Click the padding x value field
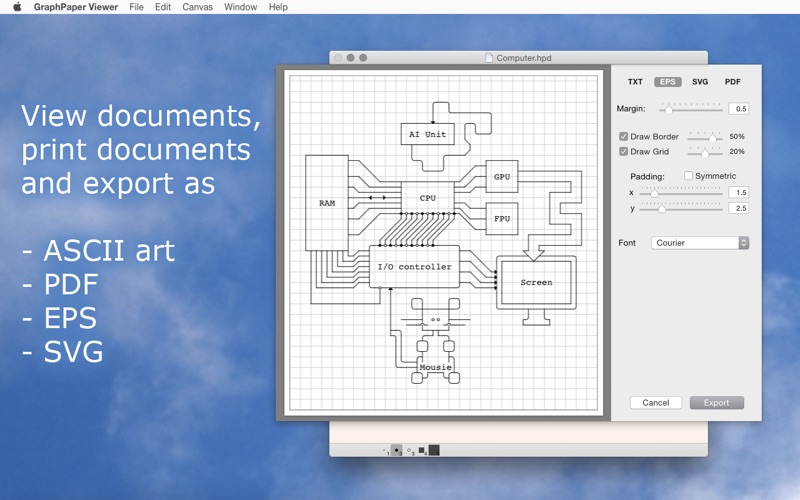 coord(739,192)
